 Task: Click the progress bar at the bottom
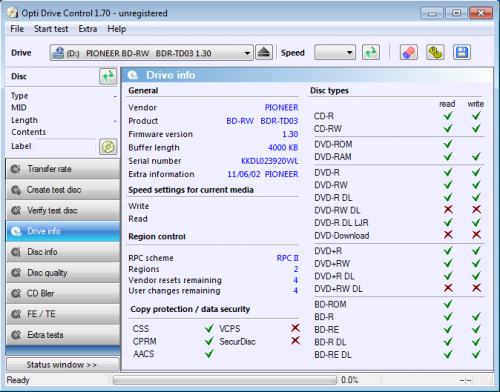(225, 380)
